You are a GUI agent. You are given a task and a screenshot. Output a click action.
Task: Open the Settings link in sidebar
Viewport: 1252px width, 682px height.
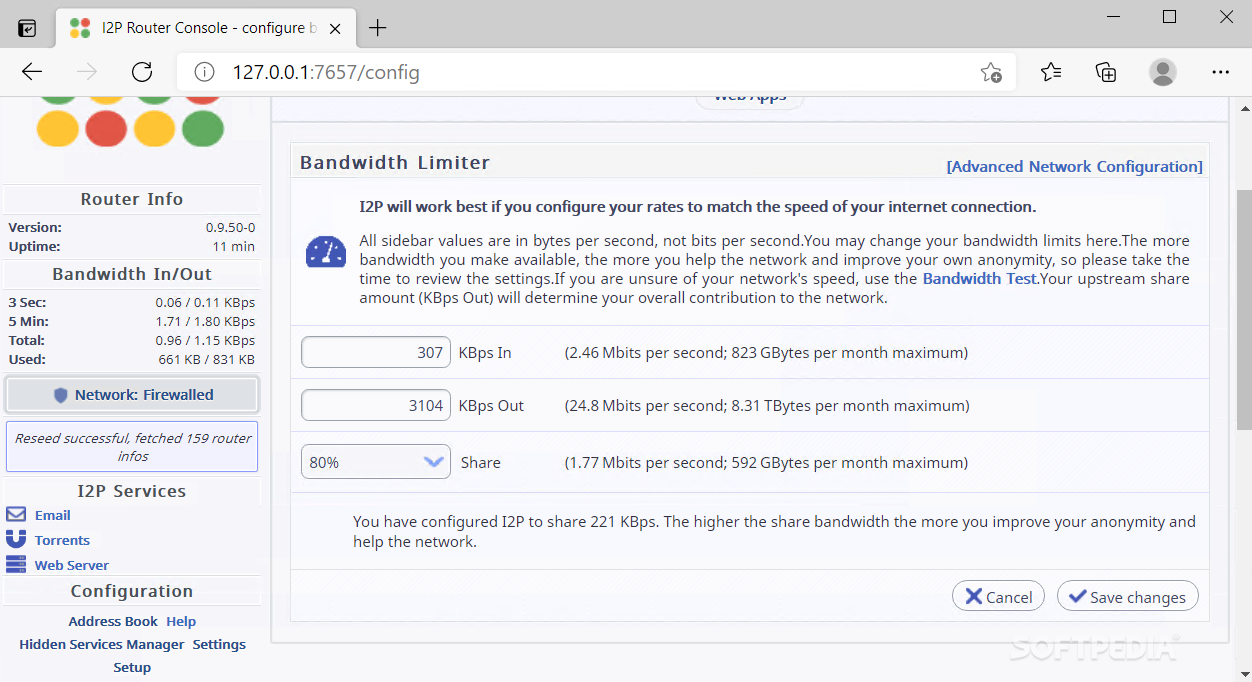click(x=219, y=644)
